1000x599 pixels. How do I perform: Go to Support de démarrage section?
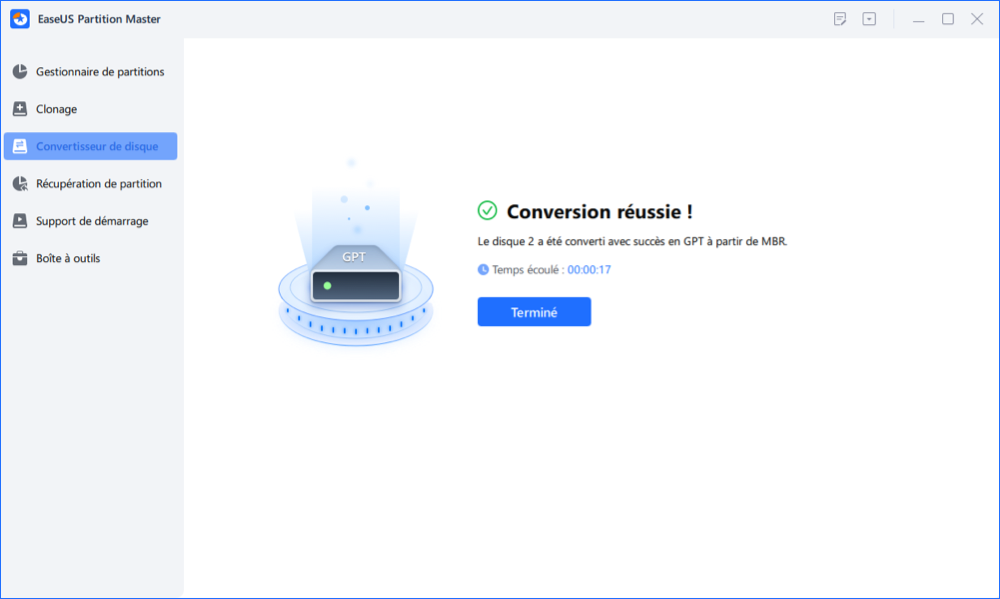click(91, 221)
